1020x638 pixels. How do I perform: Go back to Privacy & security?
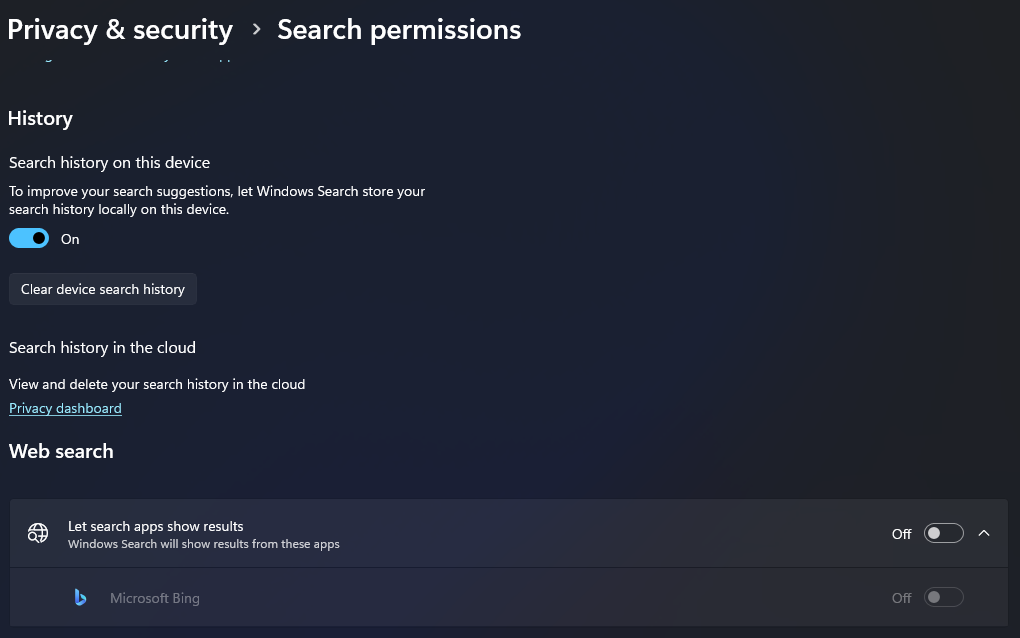pos(120,30)
